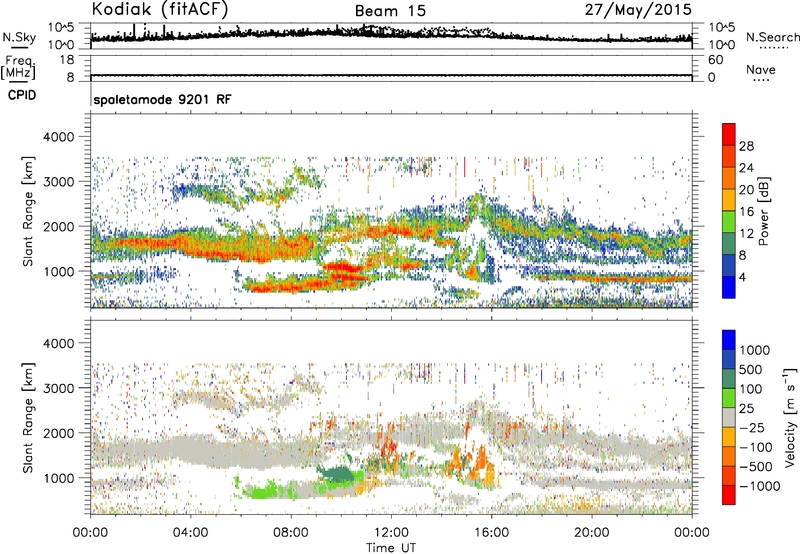This screenshot has width=800, height=554.
Task: Click the 12 dB colorbar tick
Action: [746, 234]
